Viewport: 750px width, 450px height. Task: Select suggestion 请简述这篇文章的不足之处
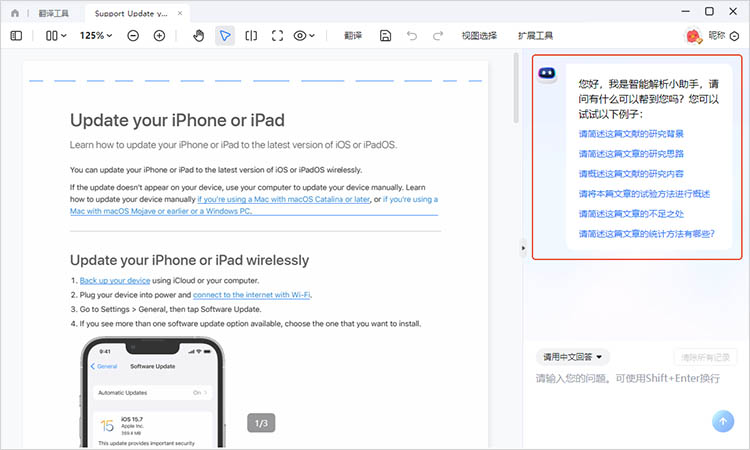point(631,214)
